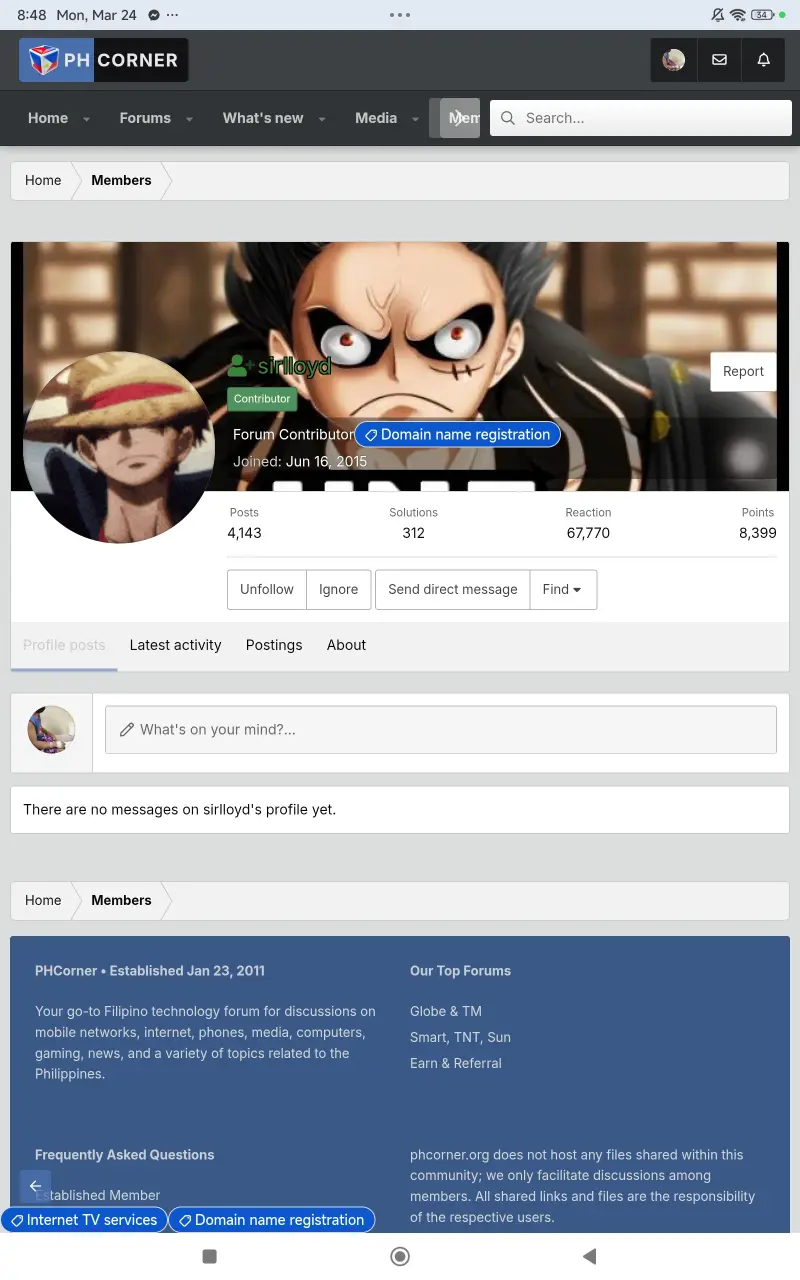The height and width of the screenshot is (1280, 800).
Task: Open your account avatar menu in header
Action: coord(674,60)
